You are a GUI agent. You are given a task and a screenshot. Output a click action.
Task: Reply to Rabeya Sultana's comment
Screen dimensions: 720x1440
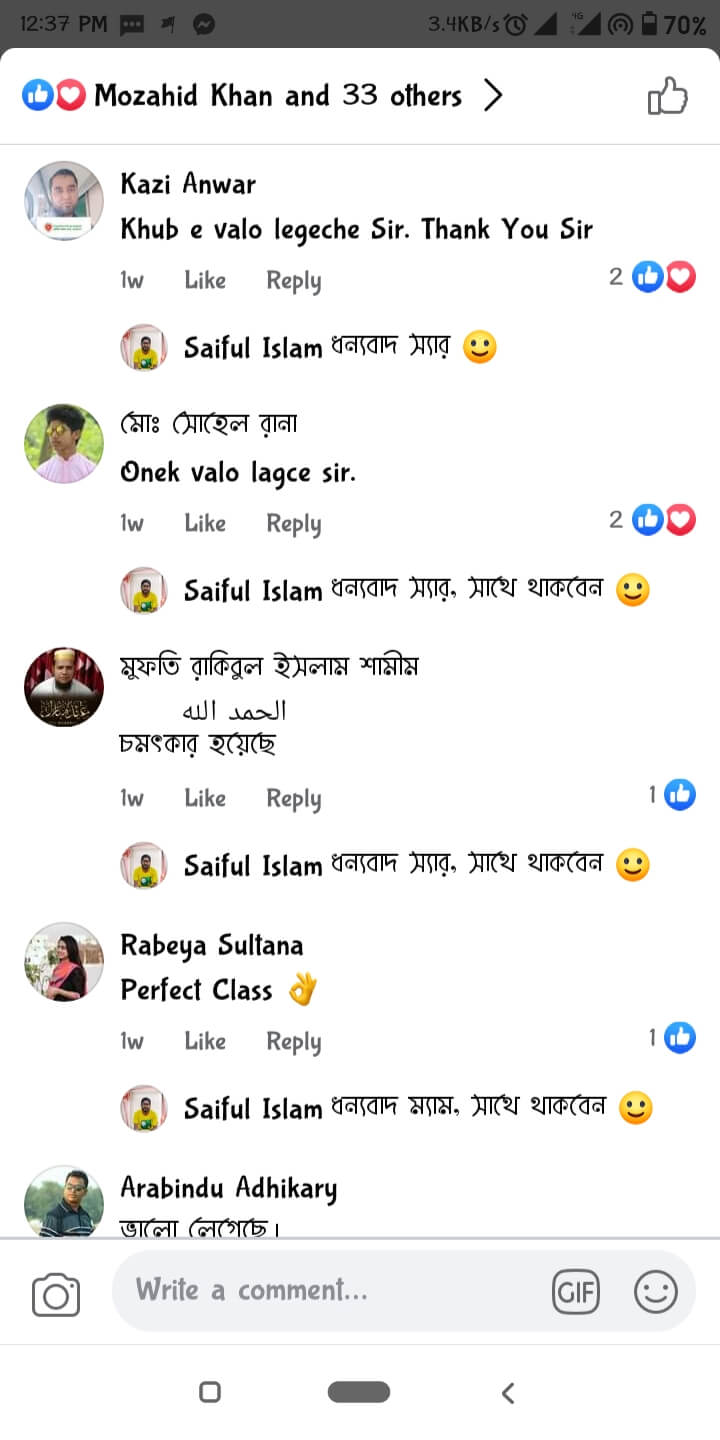[x=293, y=1041]
